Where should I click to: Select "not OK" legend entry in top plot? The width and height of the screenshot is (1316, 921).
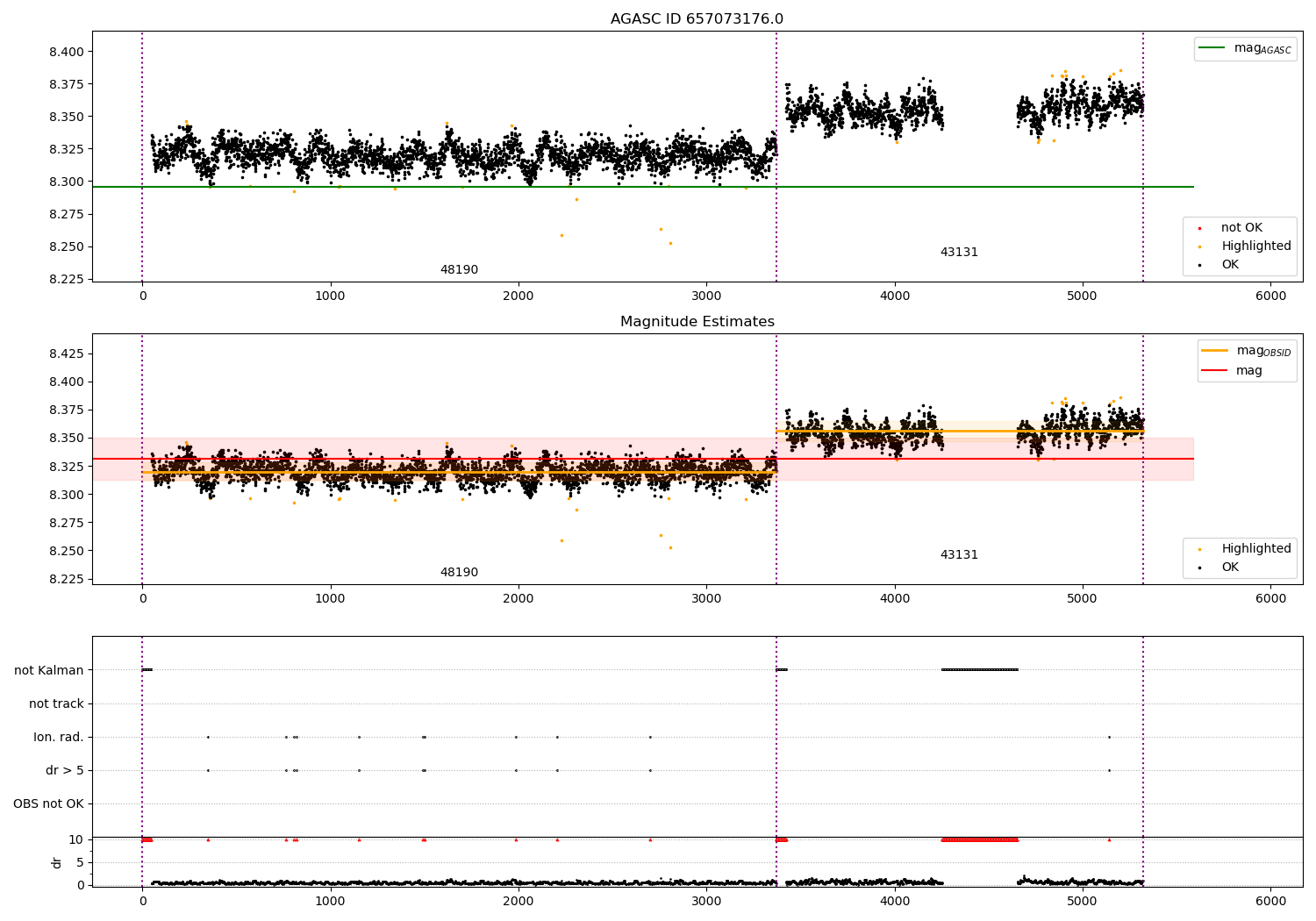(1241, 228)
